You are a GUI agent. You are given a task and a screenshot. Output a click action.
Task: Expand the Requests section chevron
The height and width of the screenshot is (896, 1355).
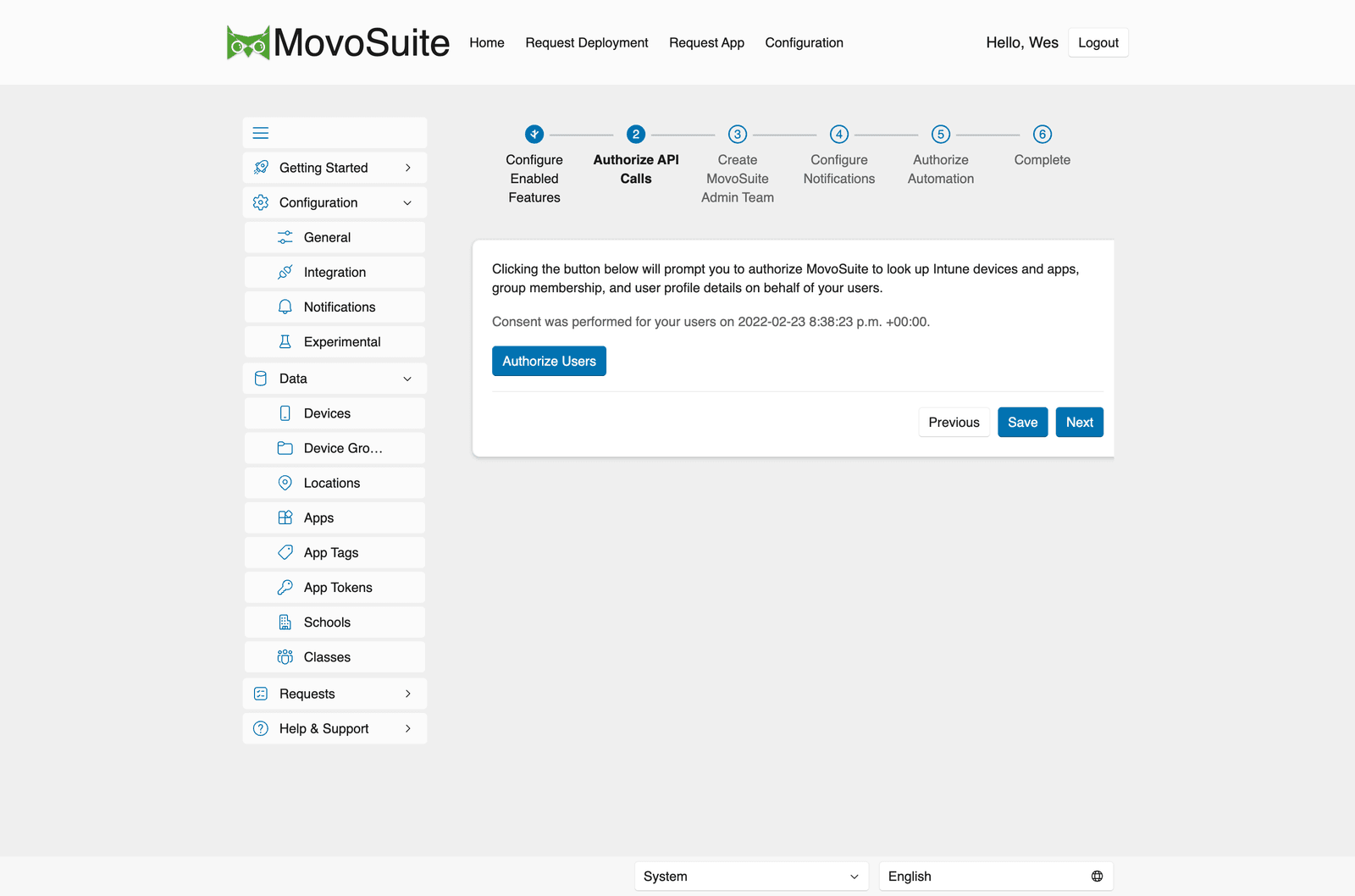pos(408,694)
